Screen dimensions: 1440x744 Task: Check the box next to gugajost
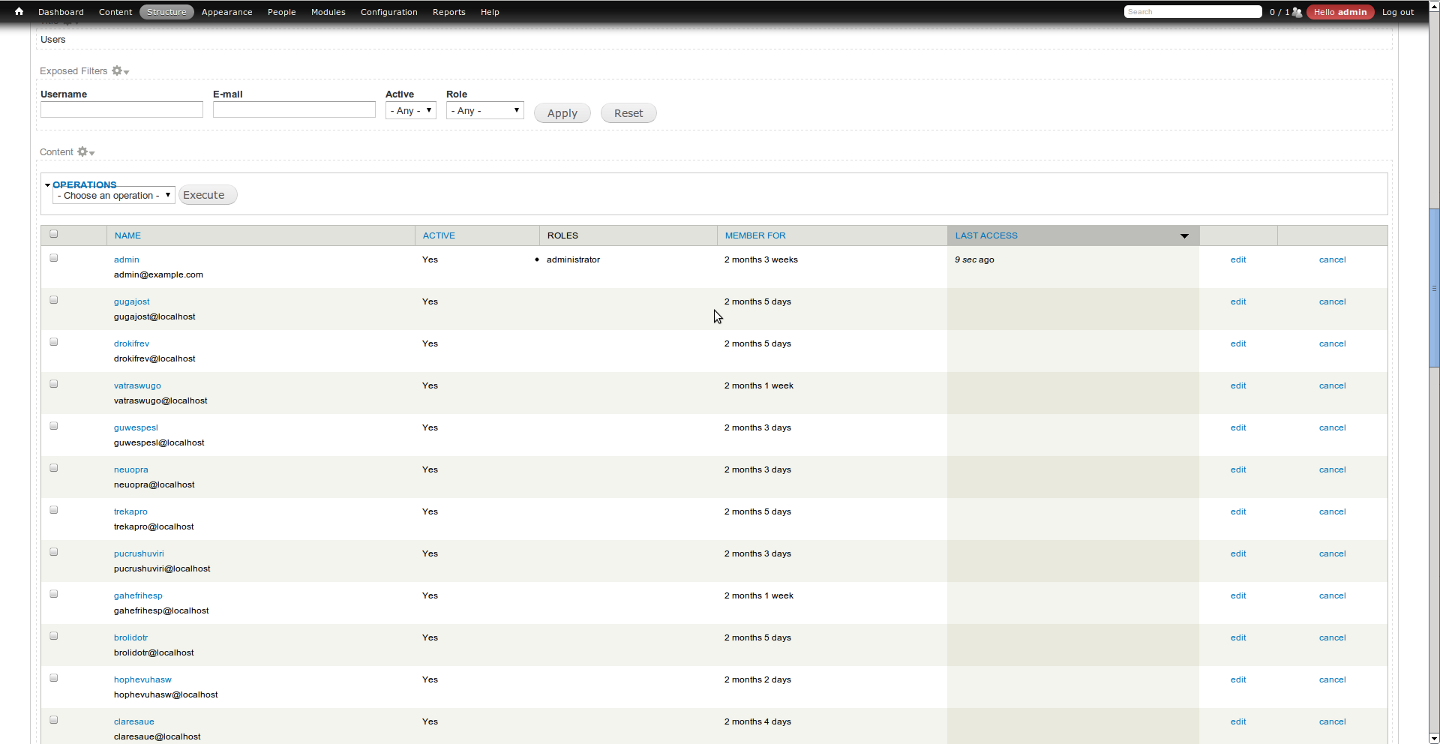point(54,300)
